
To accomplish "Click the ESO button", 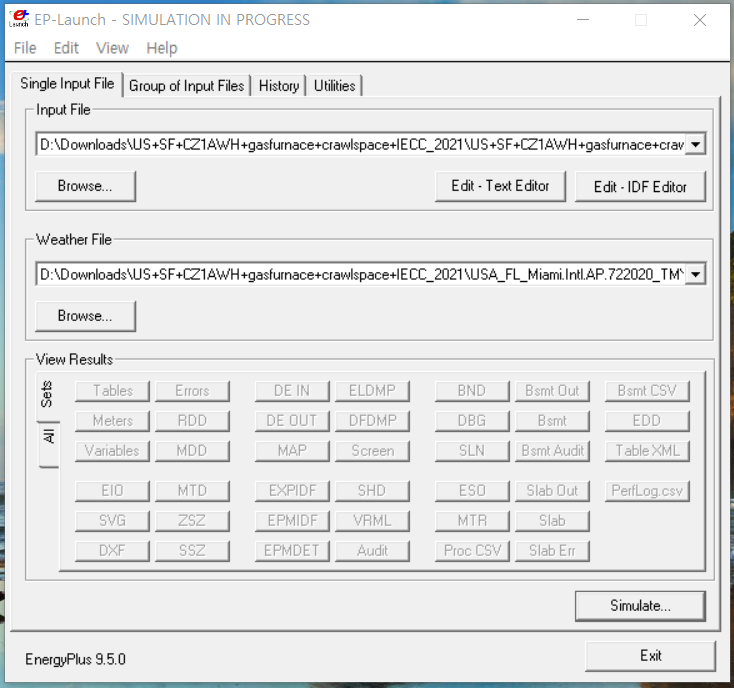I will coord(472,491).
